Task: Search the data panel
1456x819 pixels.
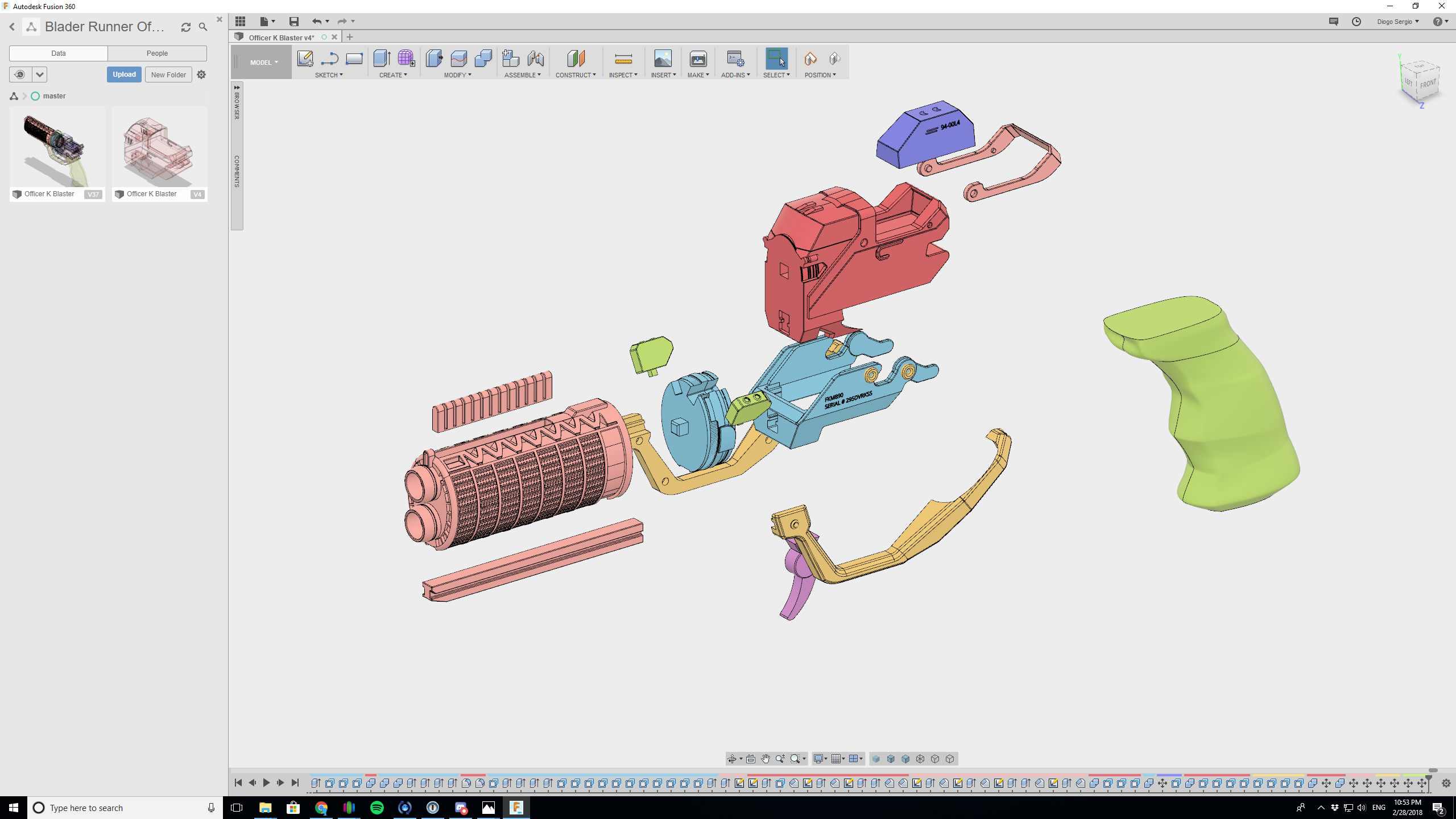Action: (x=203, y=27)
